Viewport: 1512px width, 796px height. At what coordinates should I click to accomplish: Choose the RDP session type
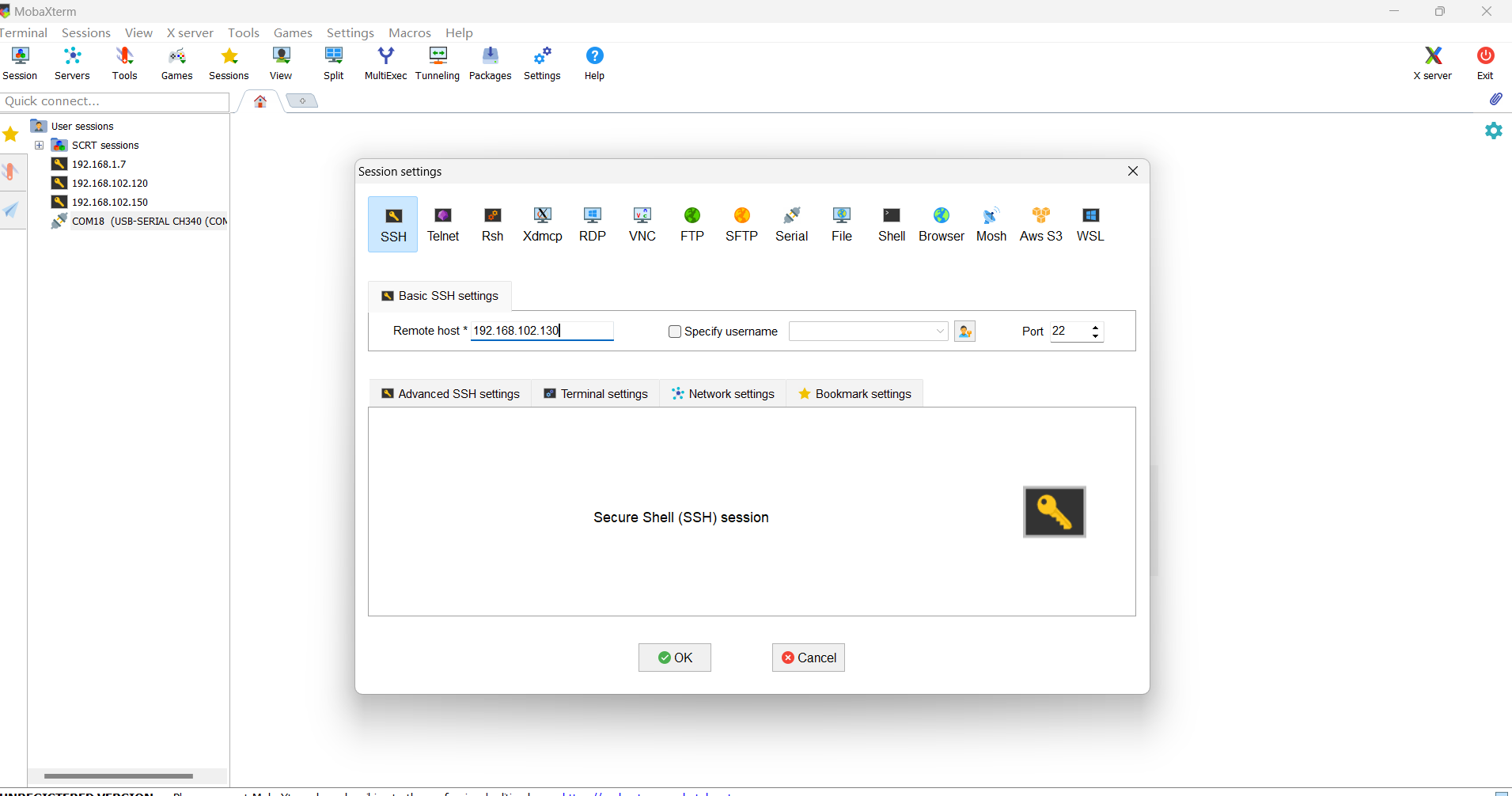pyautogui.click(x=592, y=224)
